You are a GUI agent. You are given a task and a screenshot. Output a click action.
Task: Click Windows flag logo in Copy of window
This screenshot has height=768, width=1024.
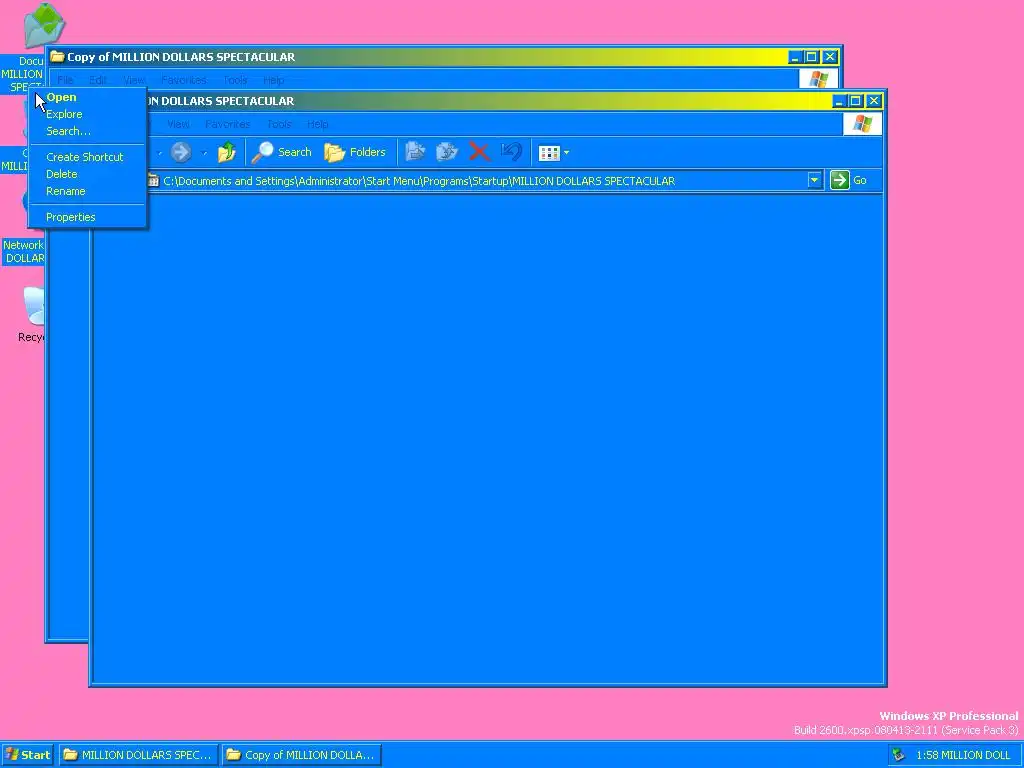tap(818, 80)
